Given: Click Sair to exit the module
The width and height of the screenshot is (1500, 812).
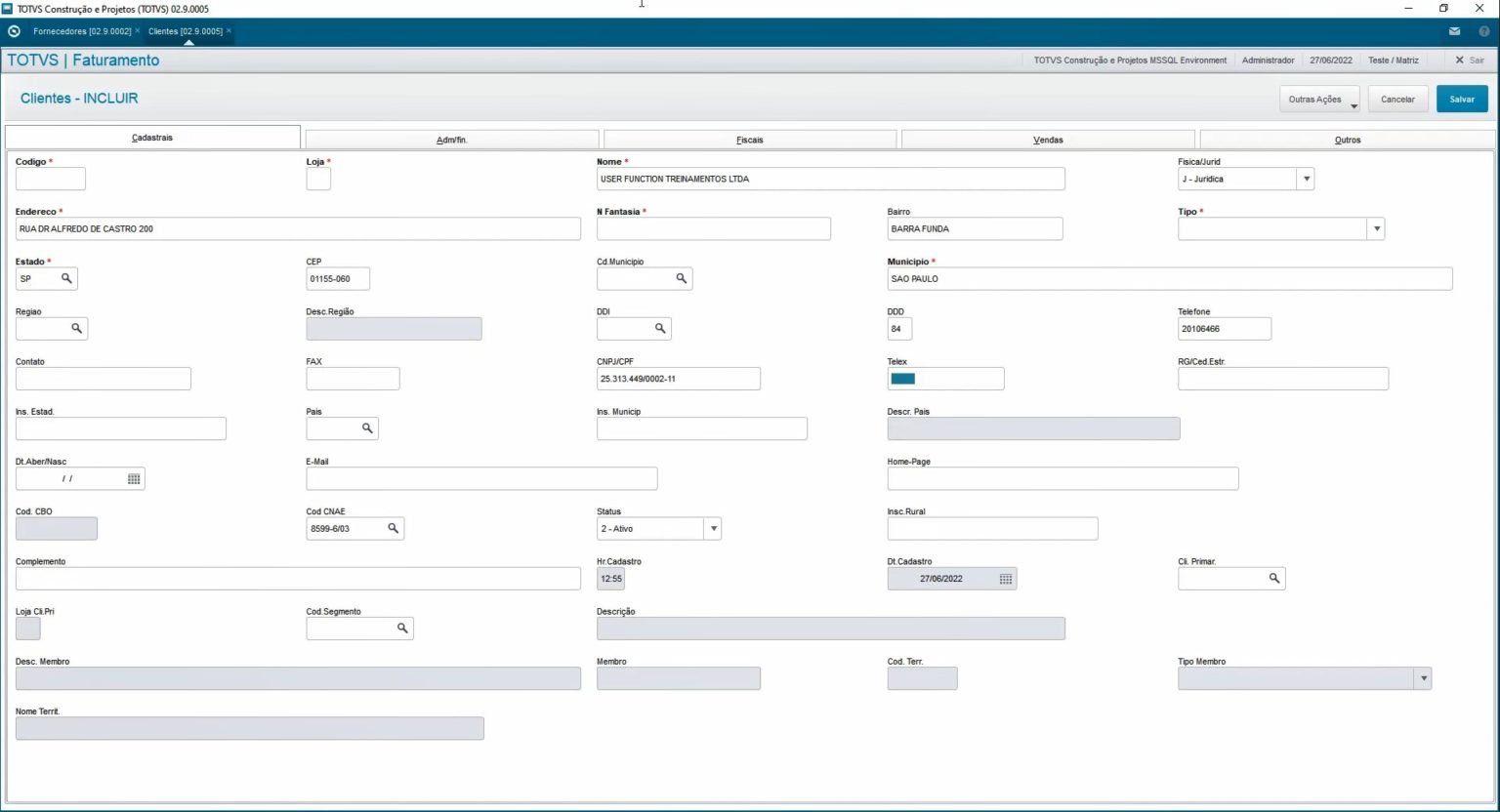Looking at the screenshot, I should point(1470,61).
